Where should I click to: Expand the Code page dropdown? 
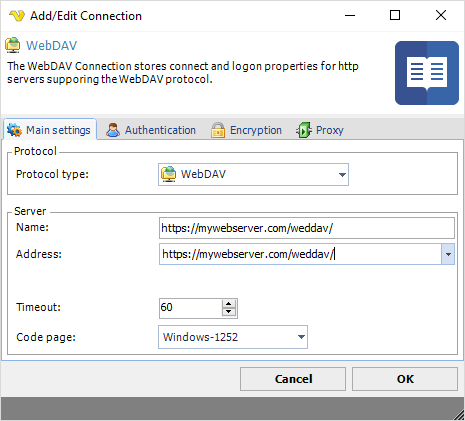[x=301, y=337]
